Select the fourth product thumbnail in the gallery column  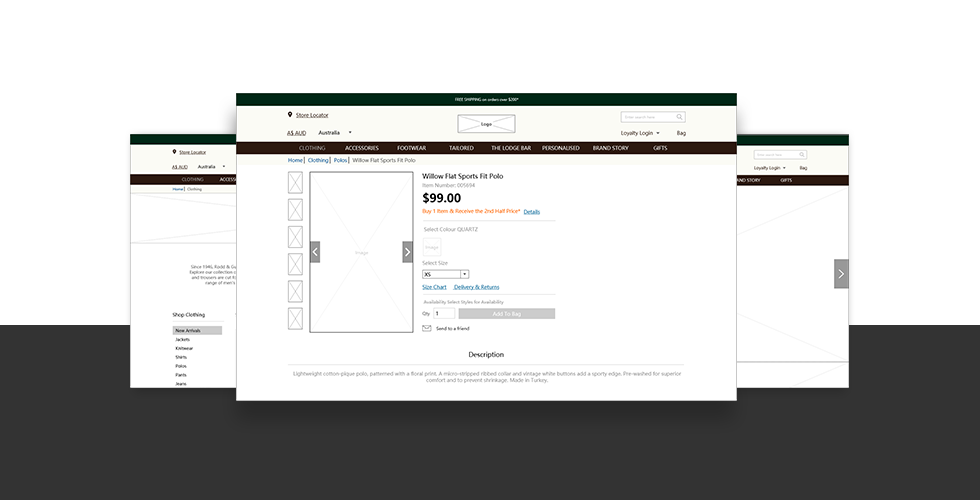coord(295,264)
